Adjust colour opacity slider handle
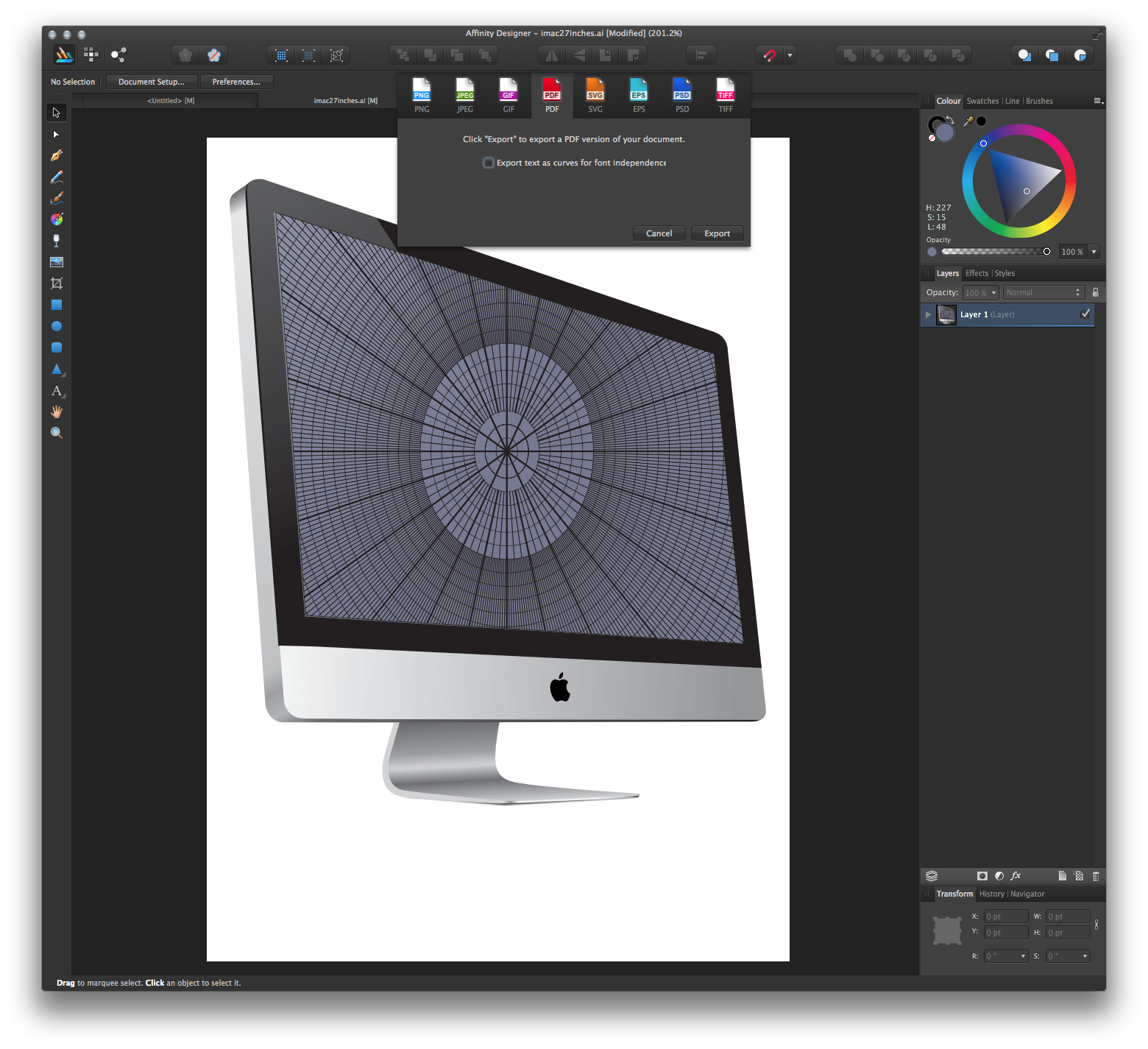Image resolution: width=1148 pixels, height=1049 pixels. tap(1046, 252)
